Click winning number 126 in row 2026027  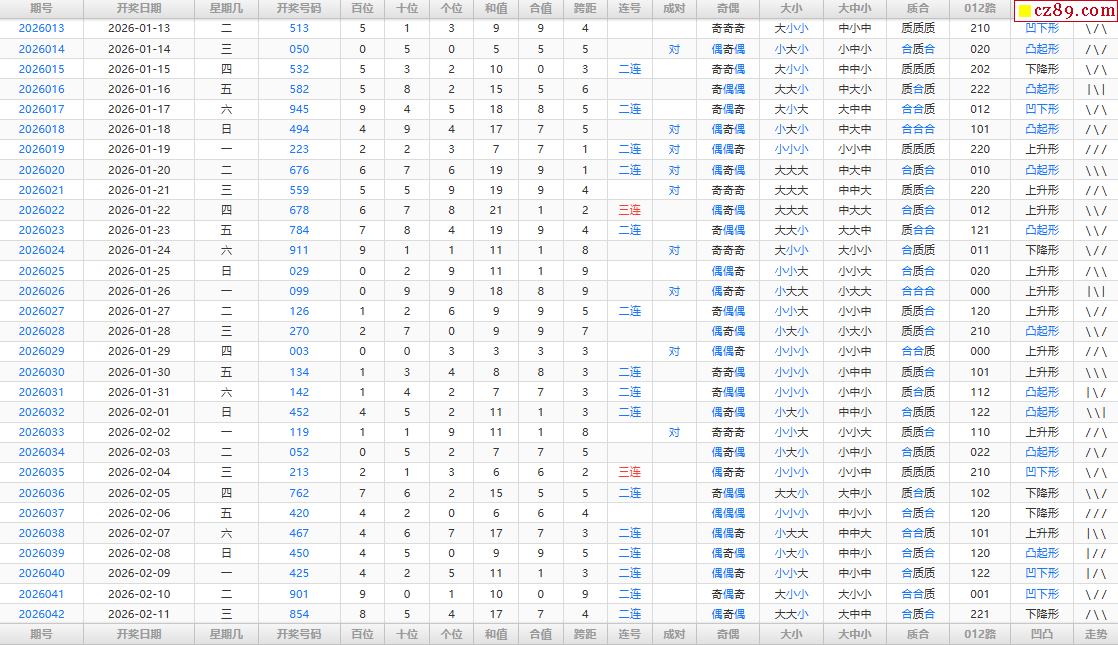click(299, 311)
